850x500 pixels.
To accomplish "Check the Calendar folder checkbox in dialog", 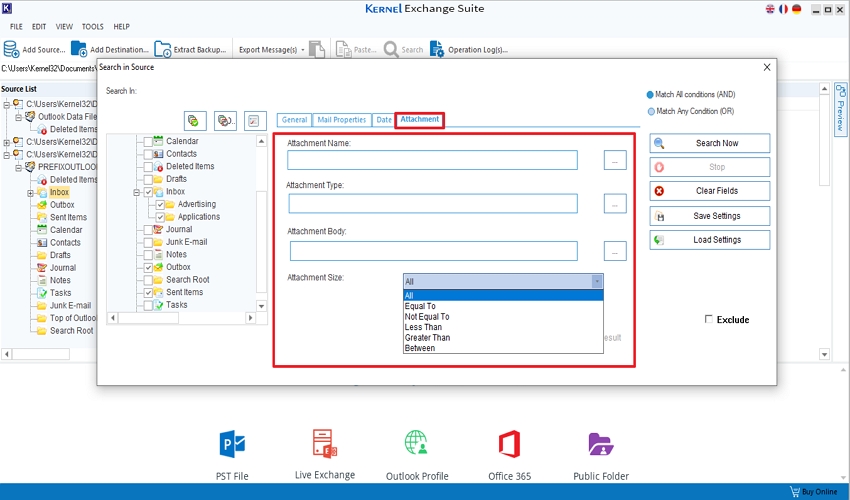I will pyautogui.click(x=148, y=142).
